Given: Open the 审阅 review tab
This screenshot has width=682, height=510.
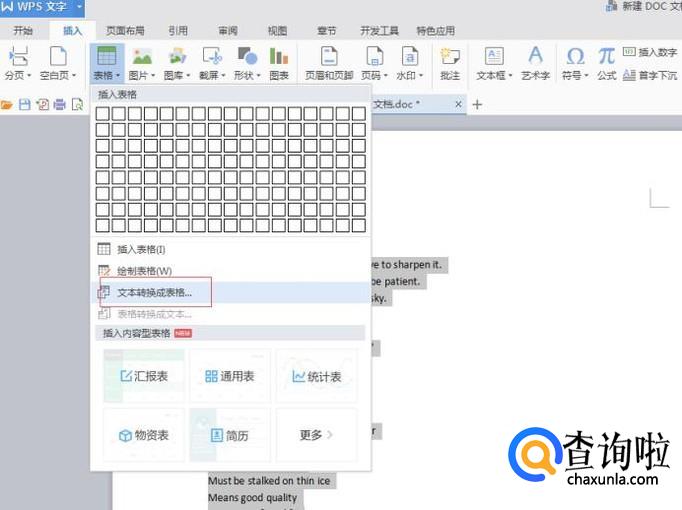Looking at the screenshot, I should click(x=228, y=31).
